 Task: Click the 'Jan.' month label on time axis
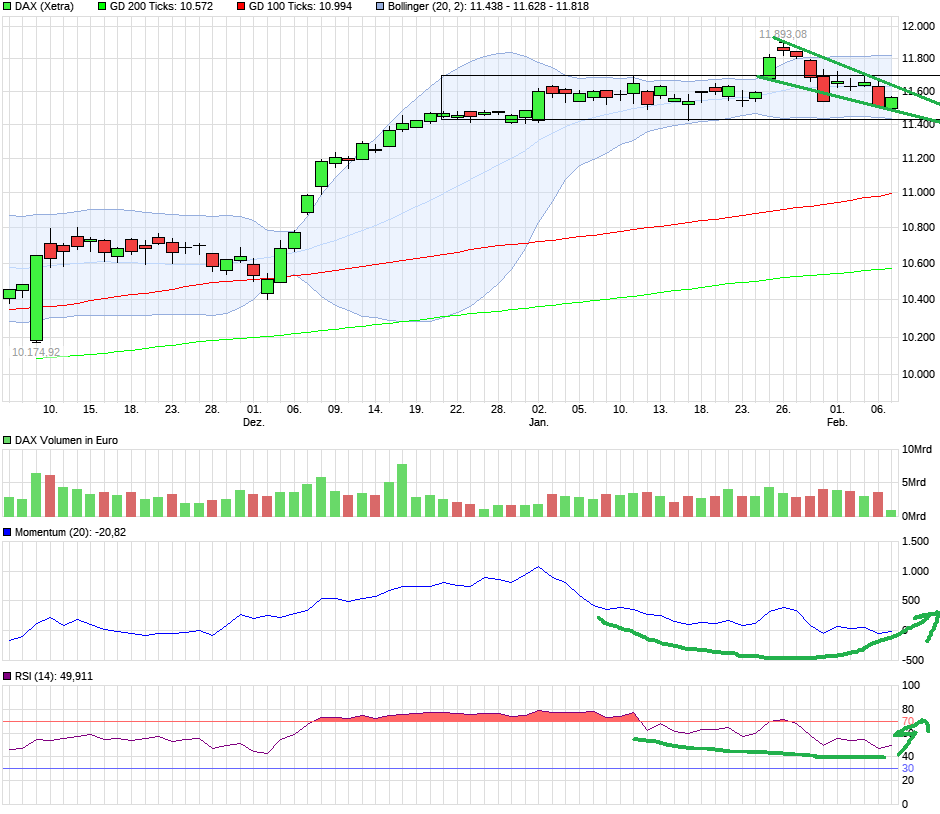pos(538,422)
